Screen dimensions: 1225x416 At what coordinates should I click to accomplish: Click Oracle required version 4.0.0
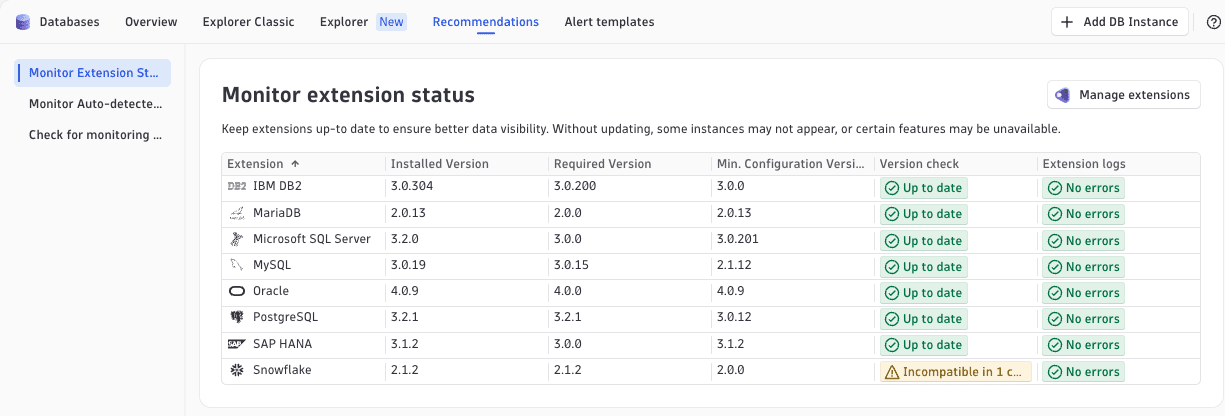click(x=570, y=291)
